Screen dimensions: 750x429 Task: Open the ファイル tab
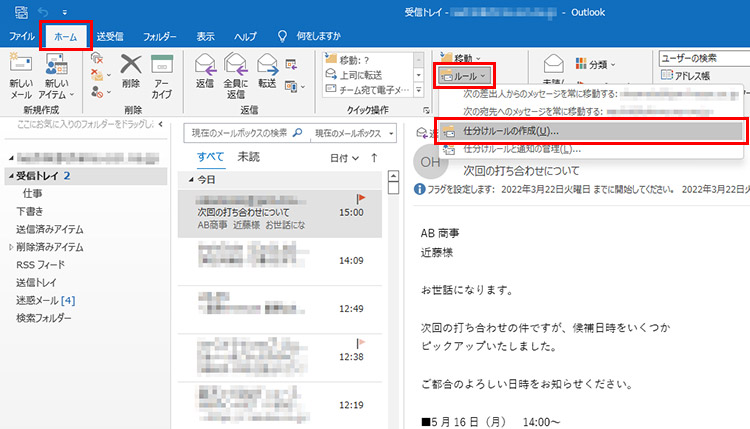22,36
